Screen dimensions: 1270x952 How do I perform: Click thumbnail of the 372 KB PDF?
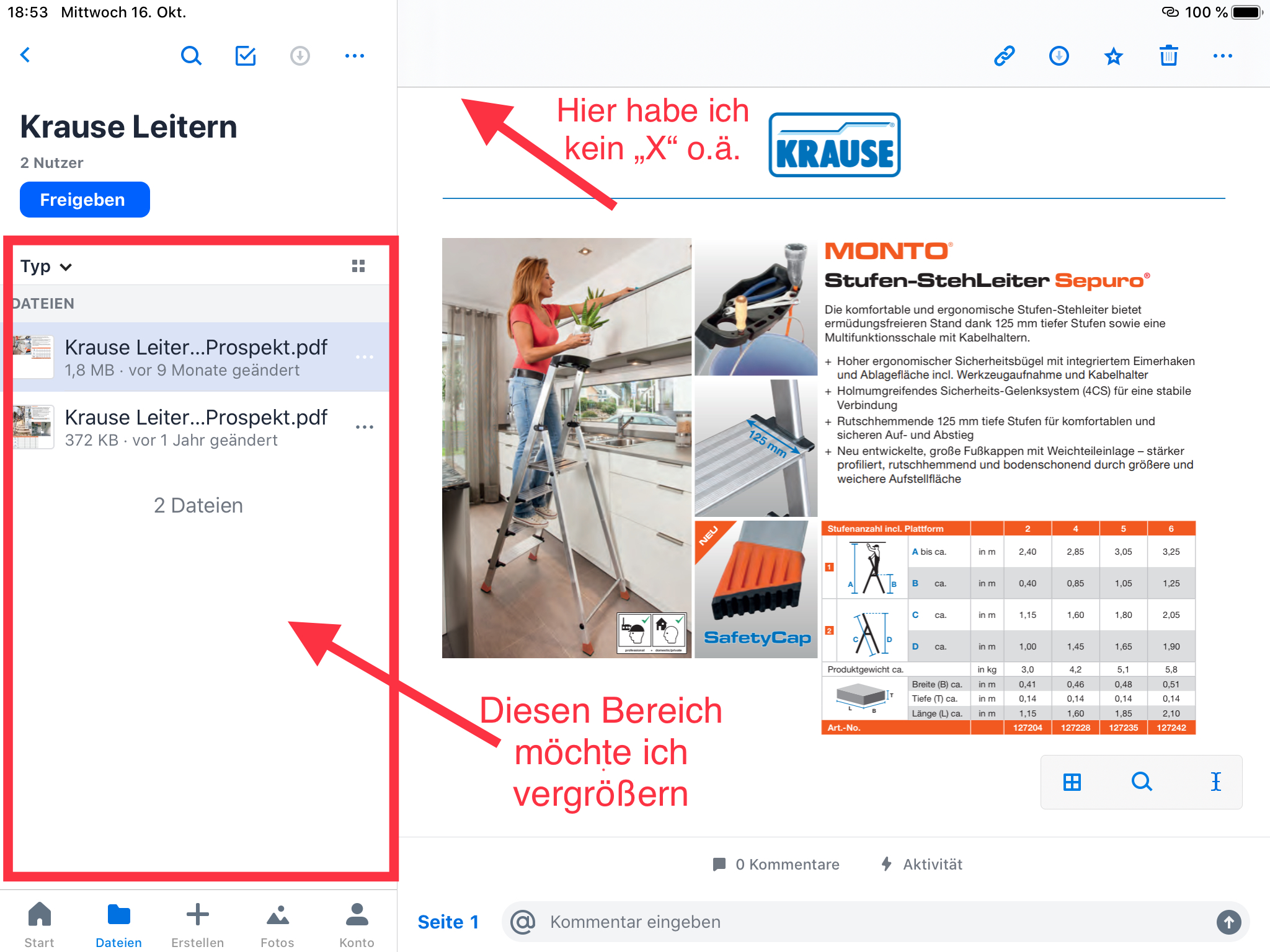point(33,427)
